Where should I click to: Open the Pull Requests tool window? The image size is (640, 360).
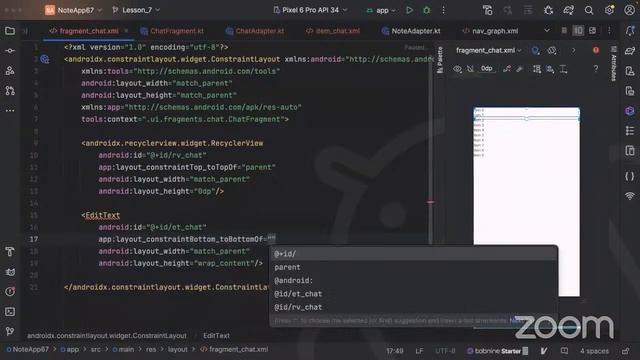(10, 91)
